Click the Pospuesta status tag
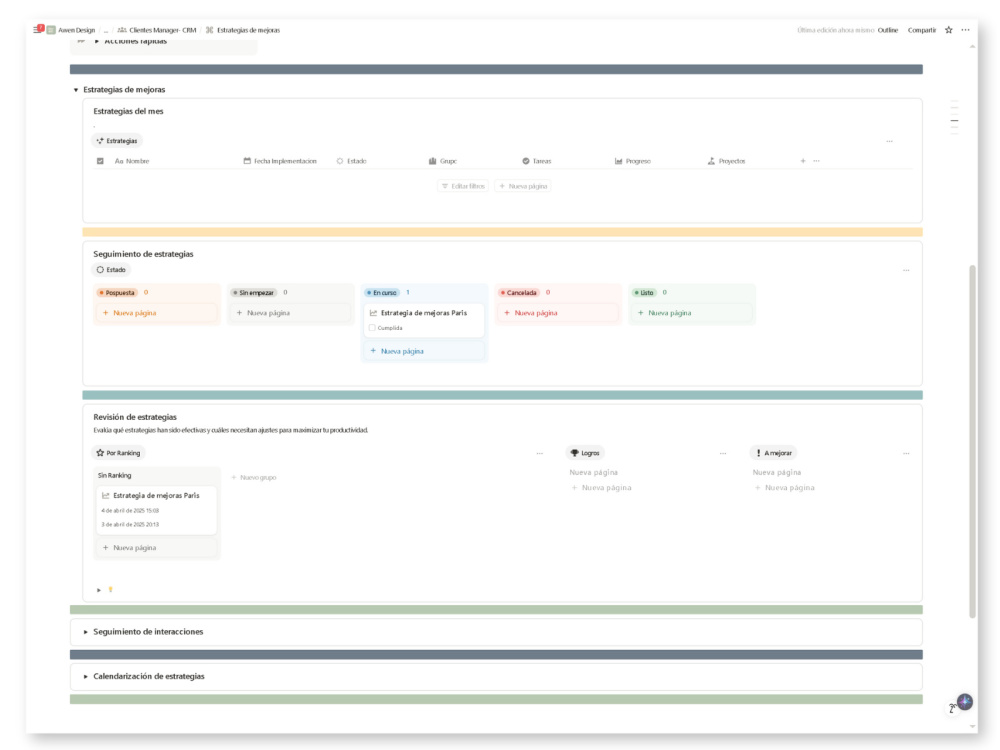The height and width of the screenshot is (750, 1000). 117,293
